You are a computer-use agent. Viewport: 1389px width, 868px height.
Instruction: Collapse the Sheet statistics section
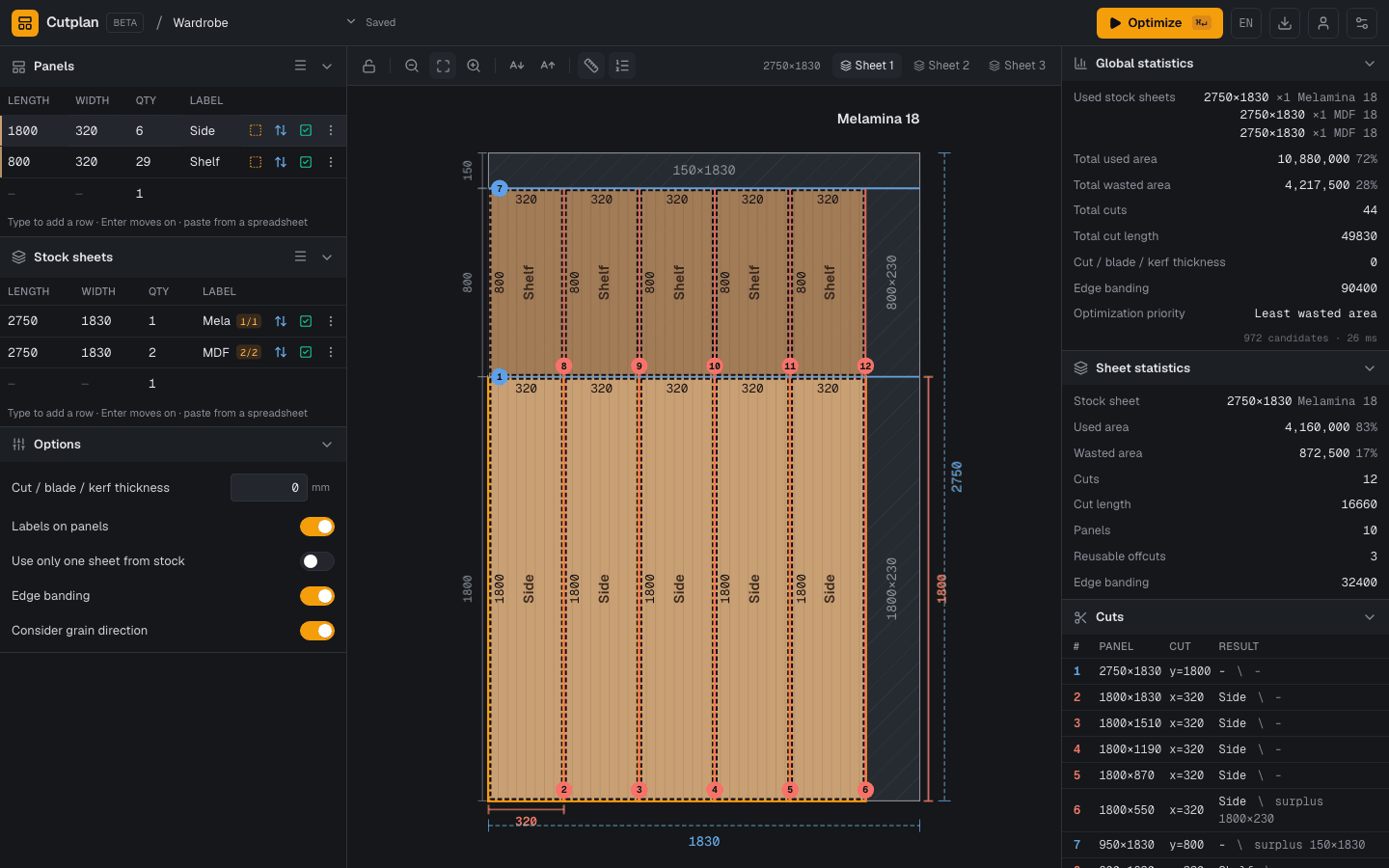pos(1370,368)
